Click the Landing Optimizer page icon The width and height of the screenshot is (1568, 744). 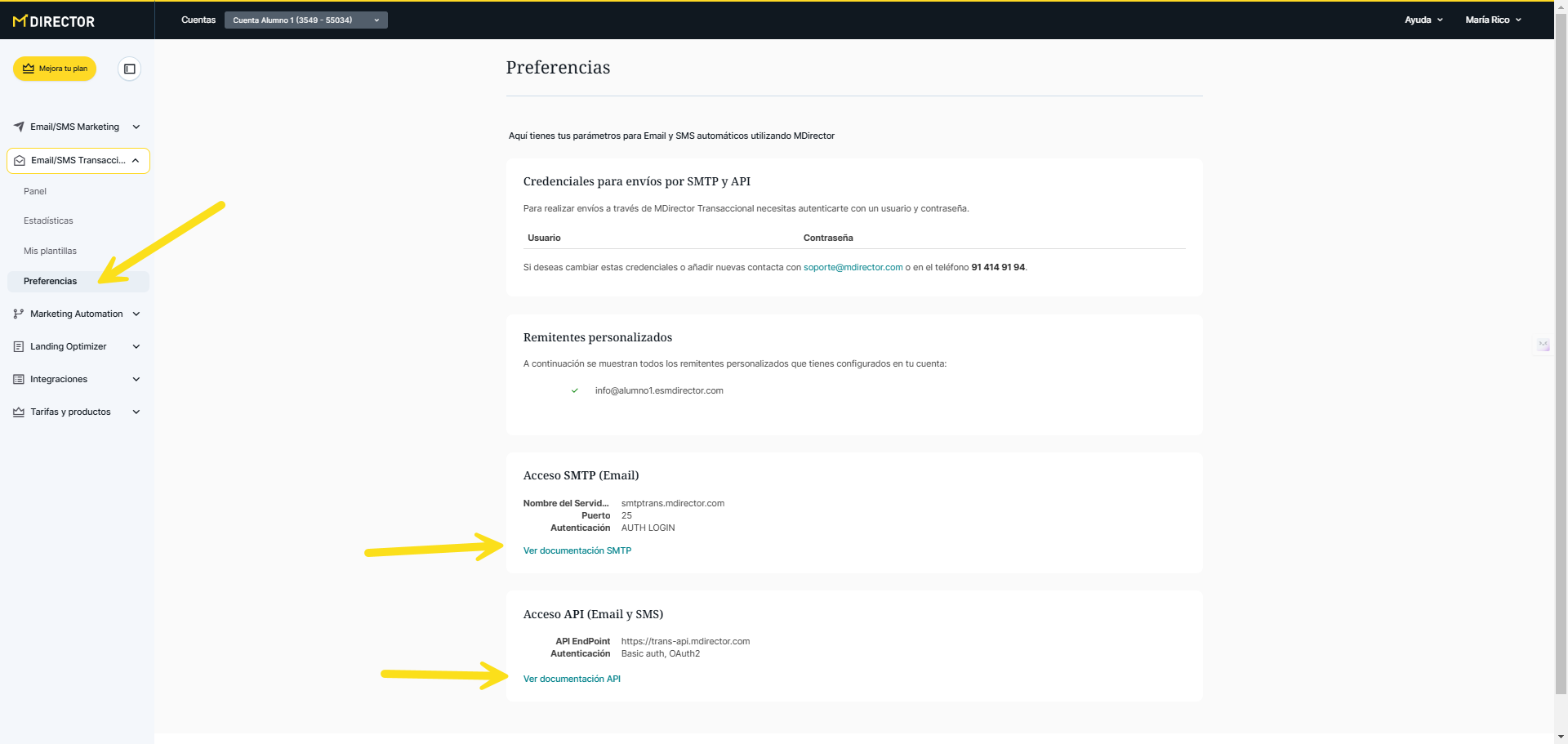click(x=19, y=346)
